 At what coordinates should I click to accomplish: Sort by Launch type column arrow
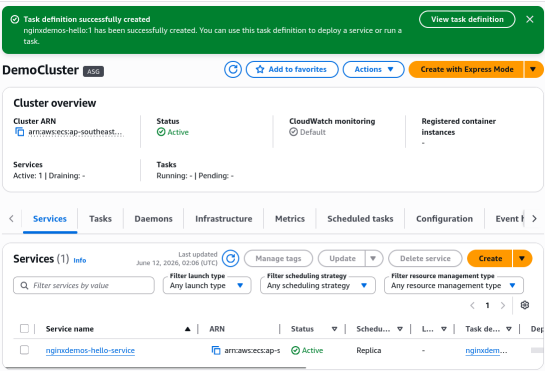(444, 329)
